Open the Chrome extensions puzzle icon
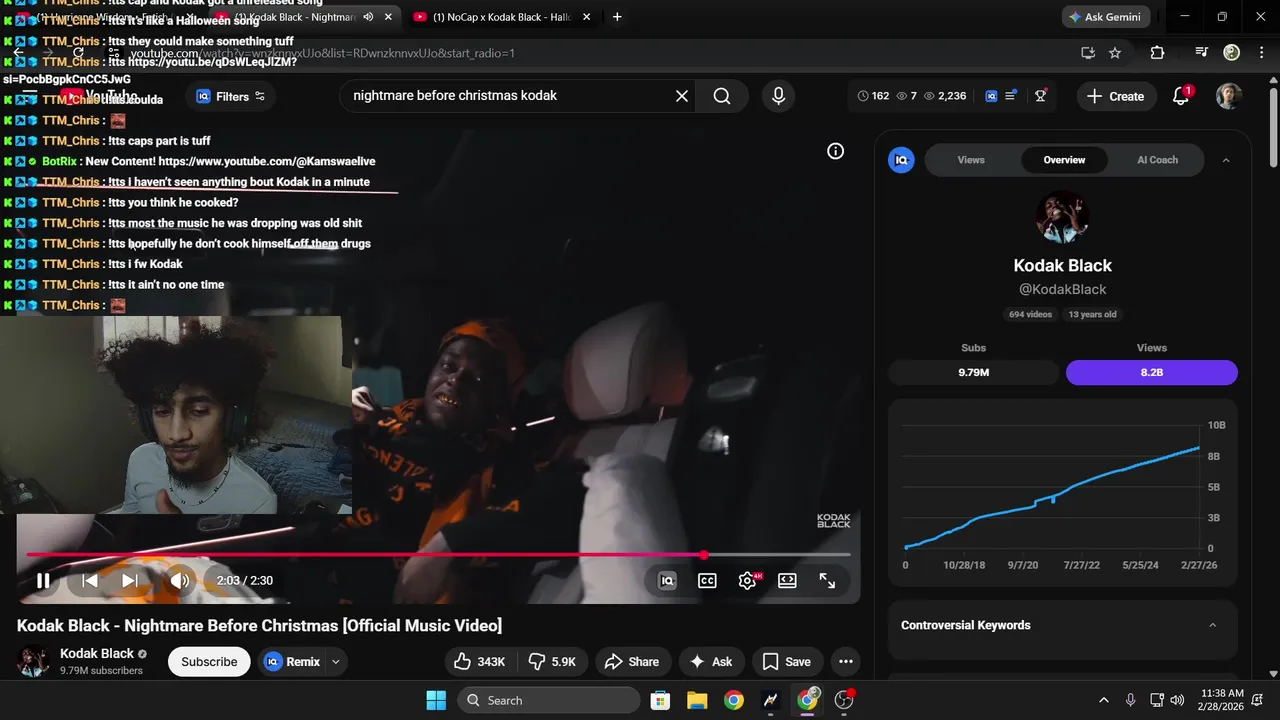1280x720 pixels. 1157,53
